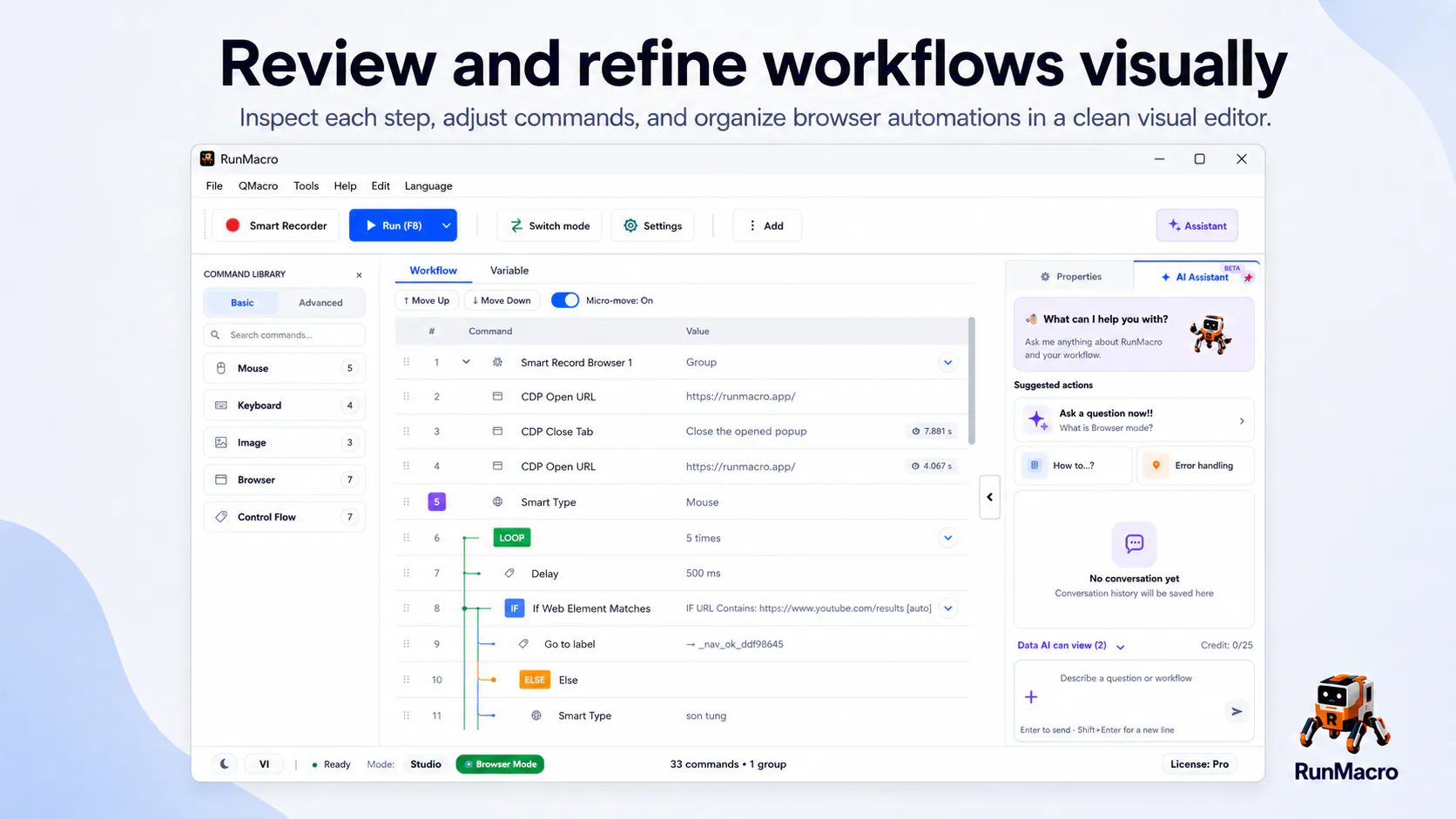
Task: Click the drag handle on the CDP Close Tab row
Action: tap(406, 432)
